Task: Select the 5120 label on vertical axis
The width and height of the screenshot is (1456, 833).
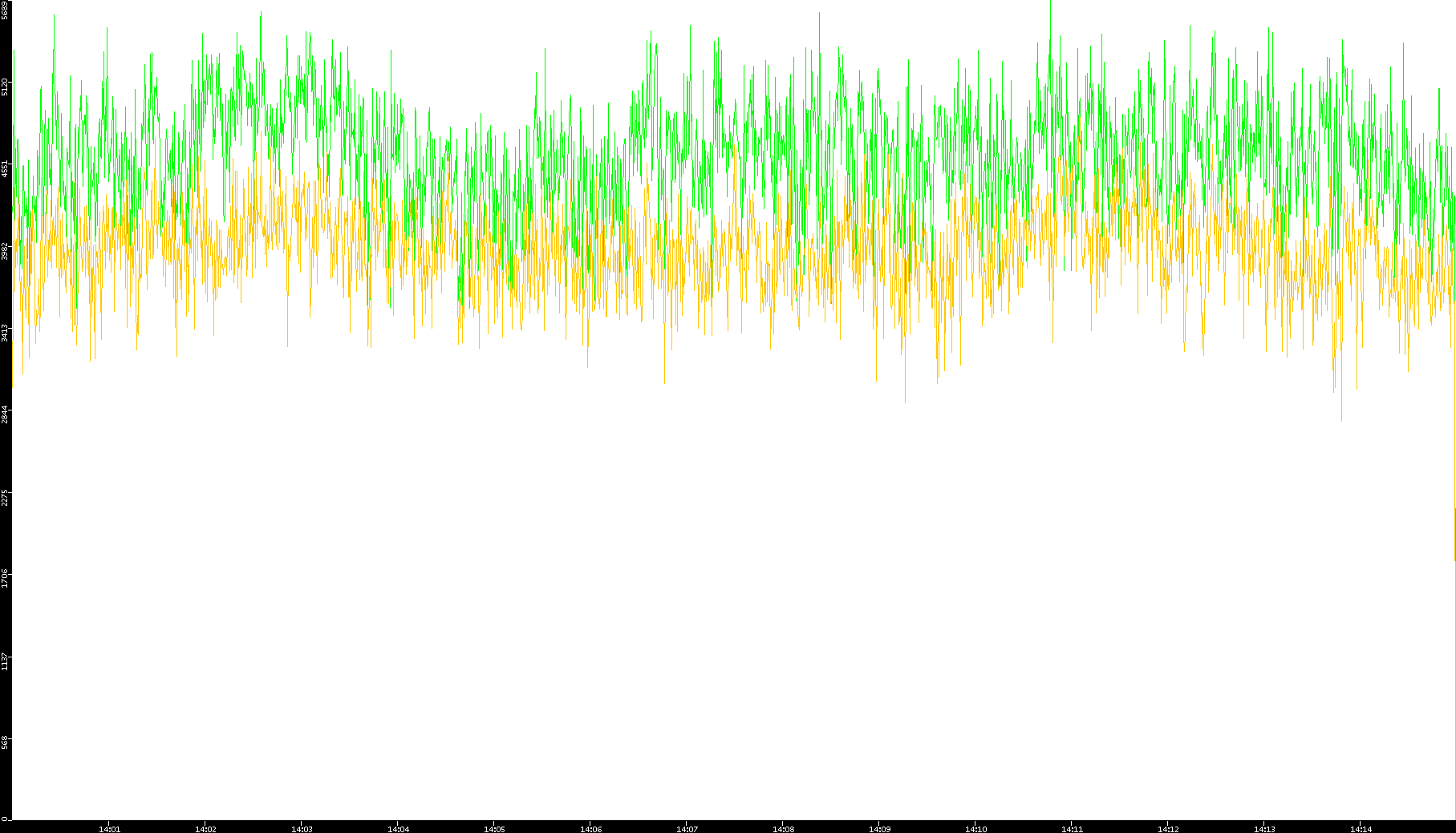Action: [x=5, y=87]
